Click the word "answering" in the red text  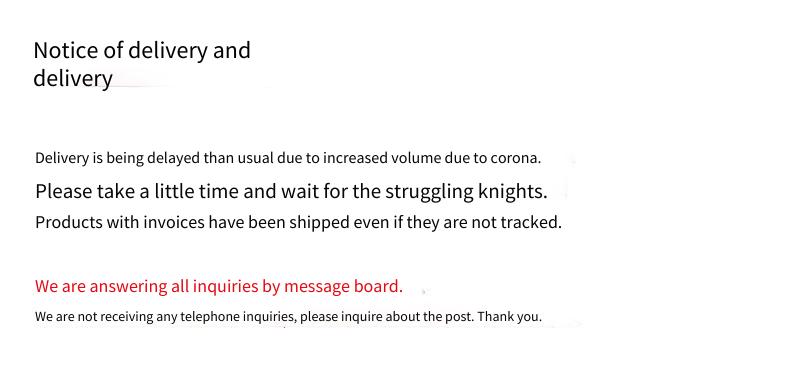(x=126, y=286)
